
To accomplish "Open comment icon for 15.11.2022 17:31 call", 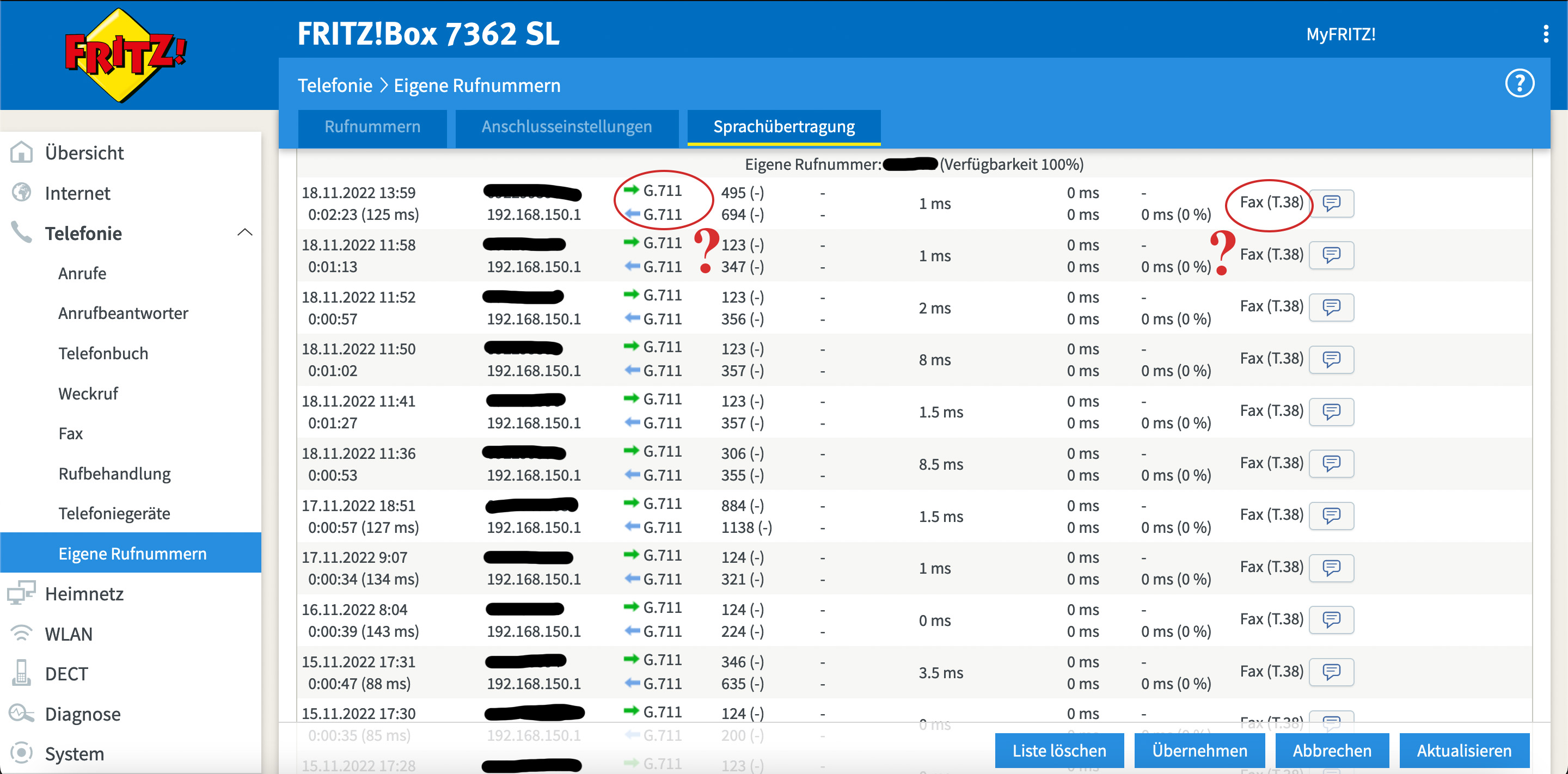I will [x=1331, y=672].
